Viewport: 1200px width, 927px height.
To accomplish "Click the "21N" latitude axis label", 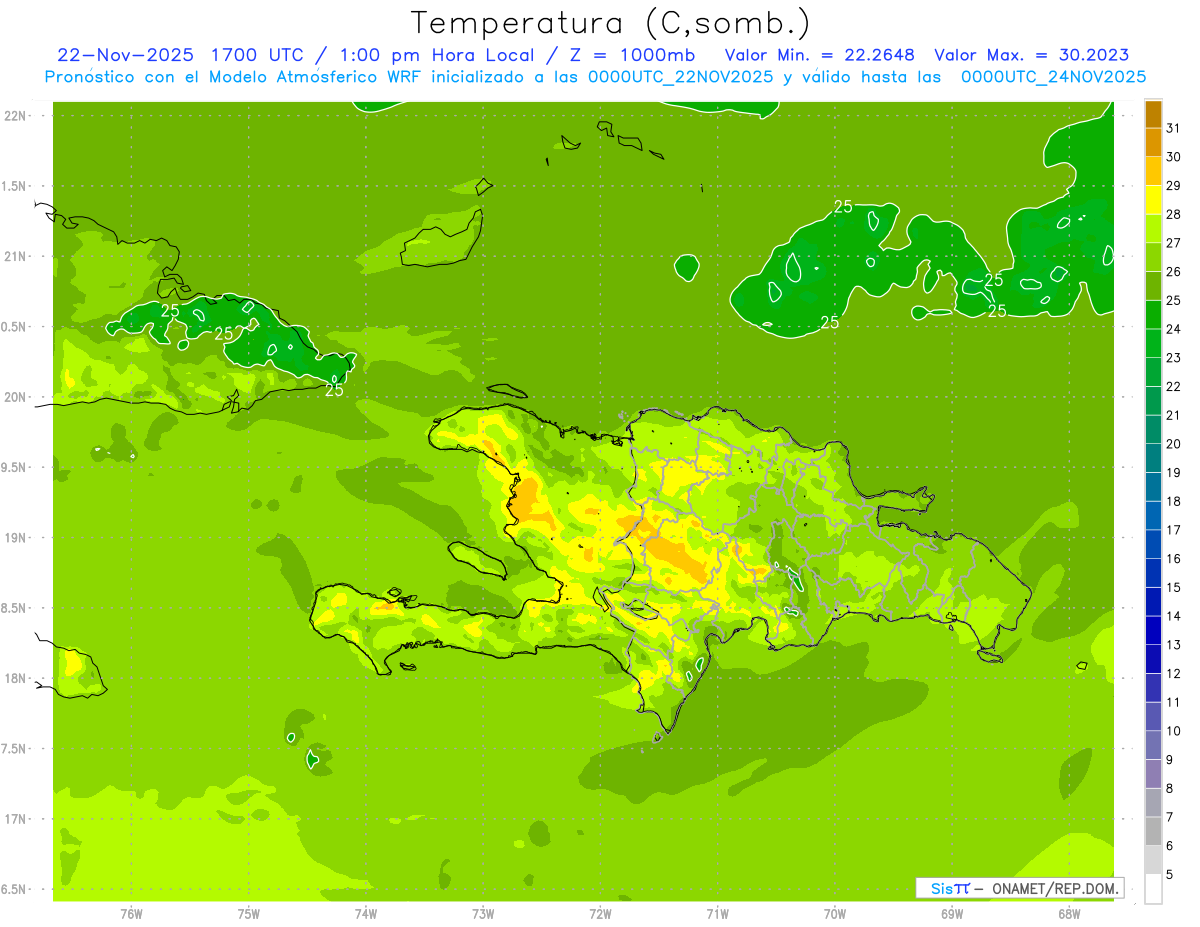I will [15, 256].
